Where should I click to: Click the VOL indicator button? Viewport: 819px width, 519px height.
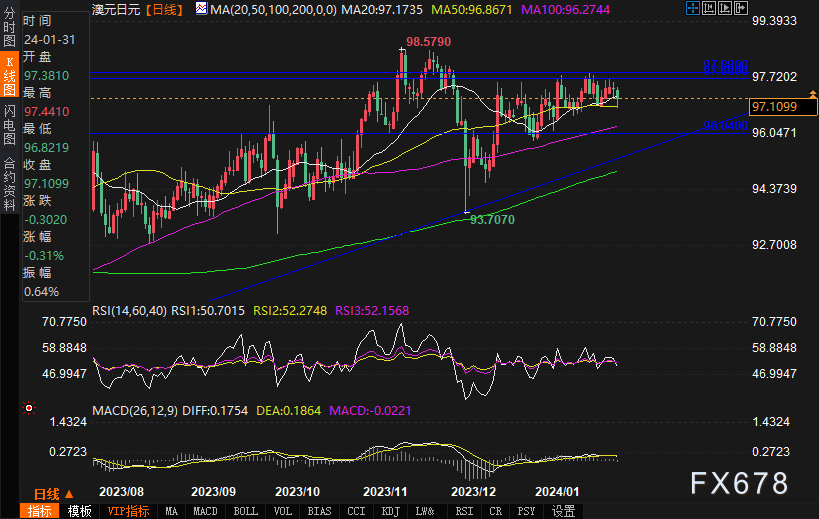point(283,511)
